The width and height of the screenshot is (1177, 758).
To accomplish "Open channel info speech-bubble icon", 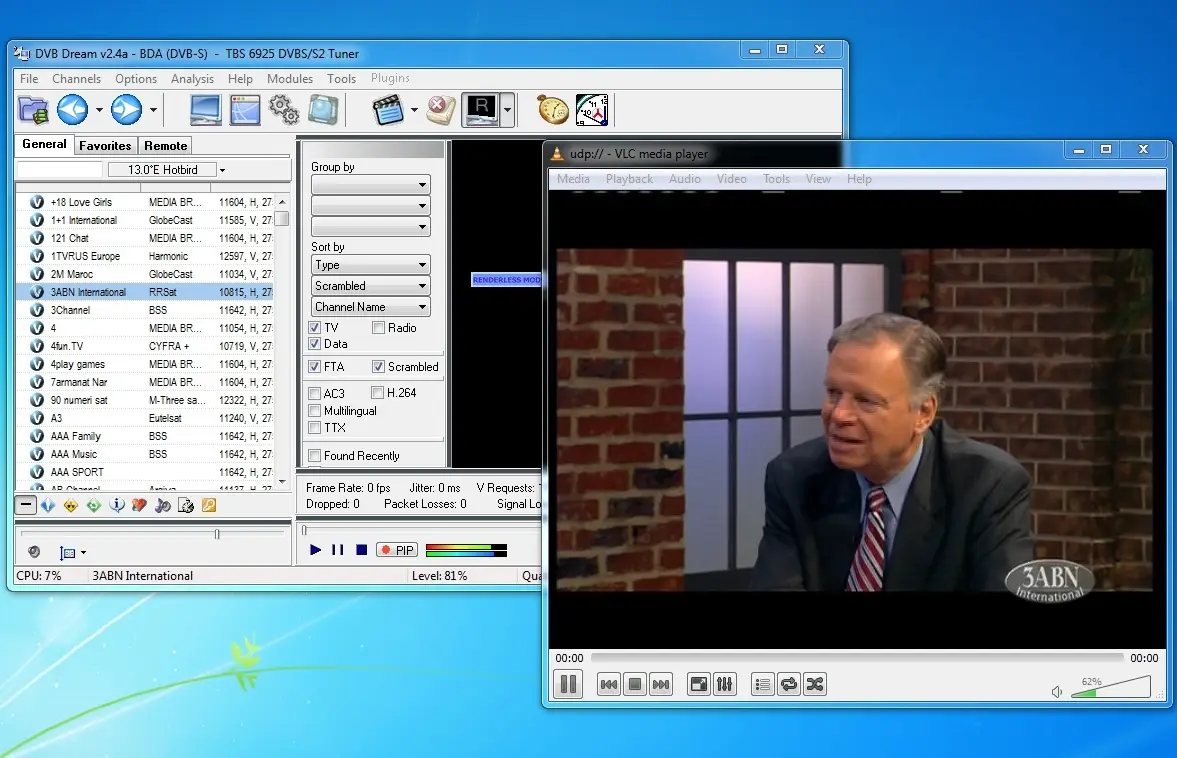I will 117,505.
